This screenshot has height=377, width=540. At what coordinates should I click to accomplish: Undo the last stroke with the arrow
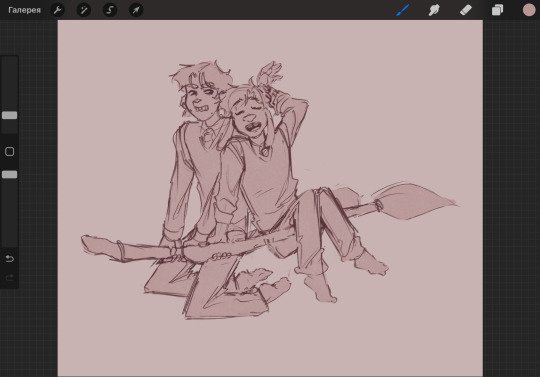click(x=10, y=258)
